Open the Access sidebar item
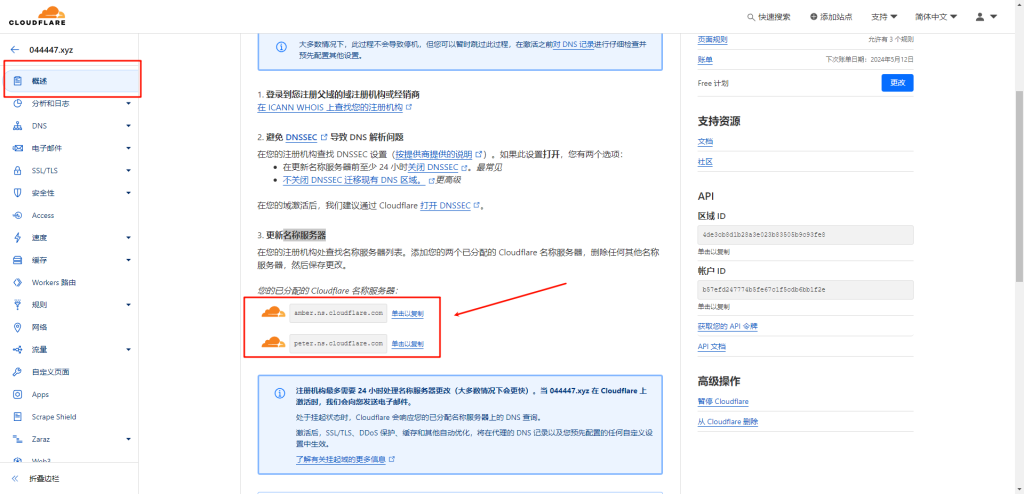The width and height of the screenshot is (1024, 494). [43, 215]
